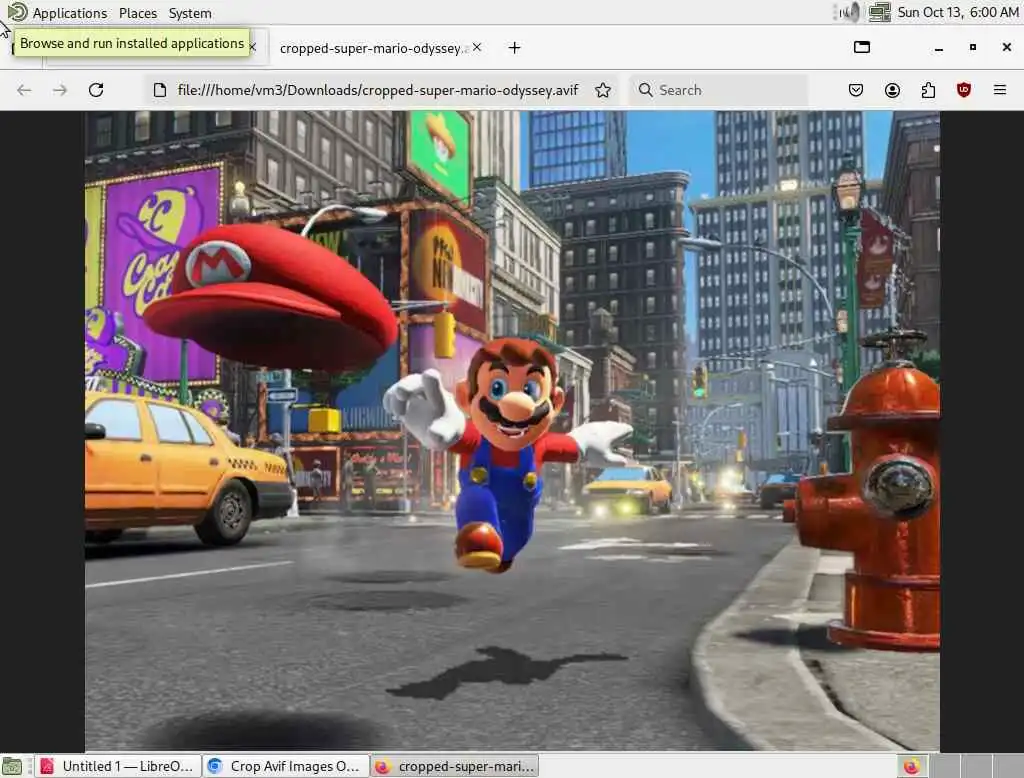Image resolution: width=1024 pixels, height=778 pixels.
Task: Focus the URL showing cropped-super-mario-odyssey.avif
Action: click(377, 90)
